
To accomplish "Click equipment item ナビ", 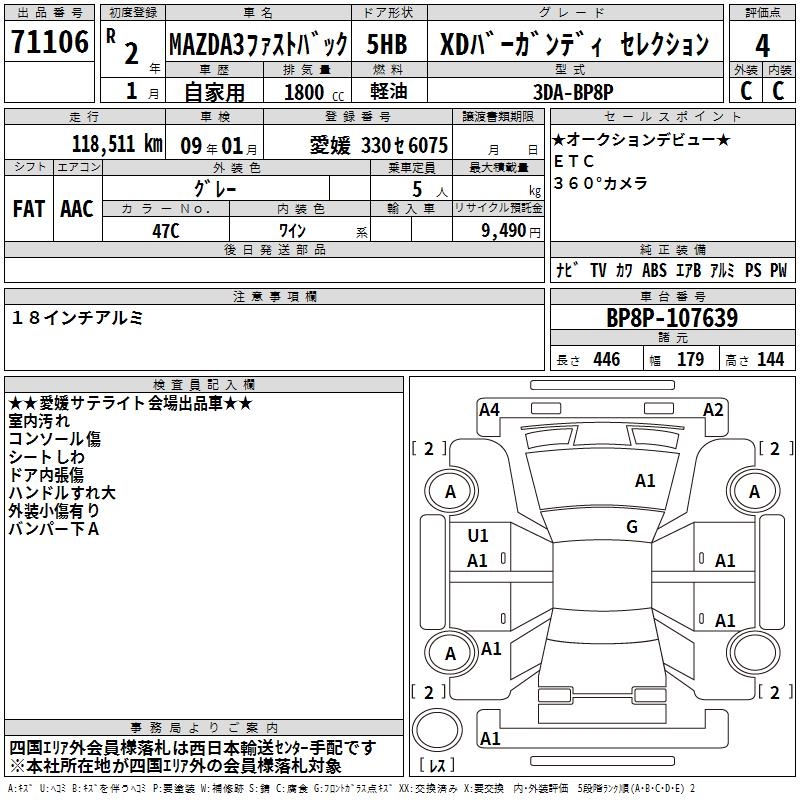I will coord(567,270).
